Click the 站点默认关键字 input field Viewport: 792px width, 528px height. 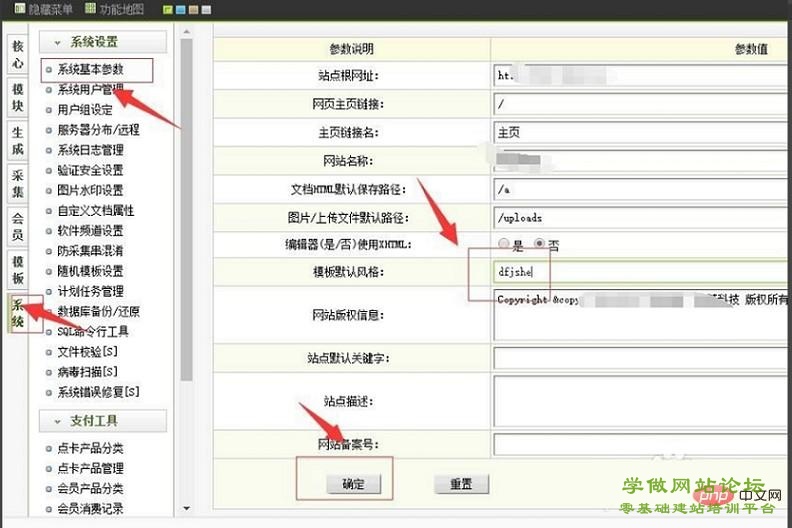coord(642,358)
